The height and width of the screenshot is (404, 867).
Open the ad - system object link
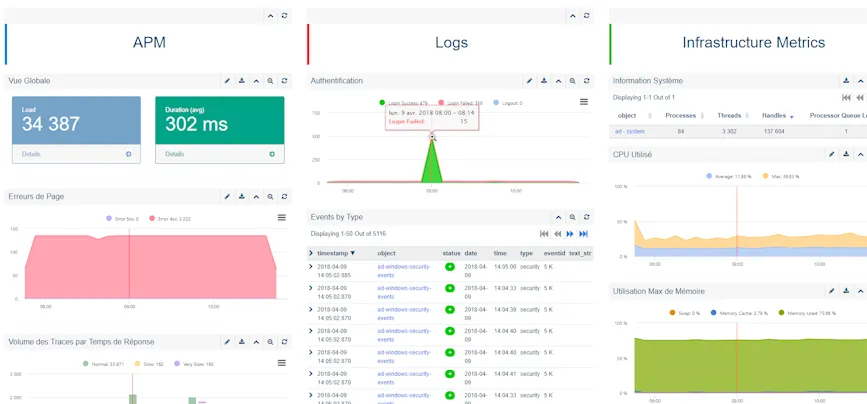click(x=630, y=131)
